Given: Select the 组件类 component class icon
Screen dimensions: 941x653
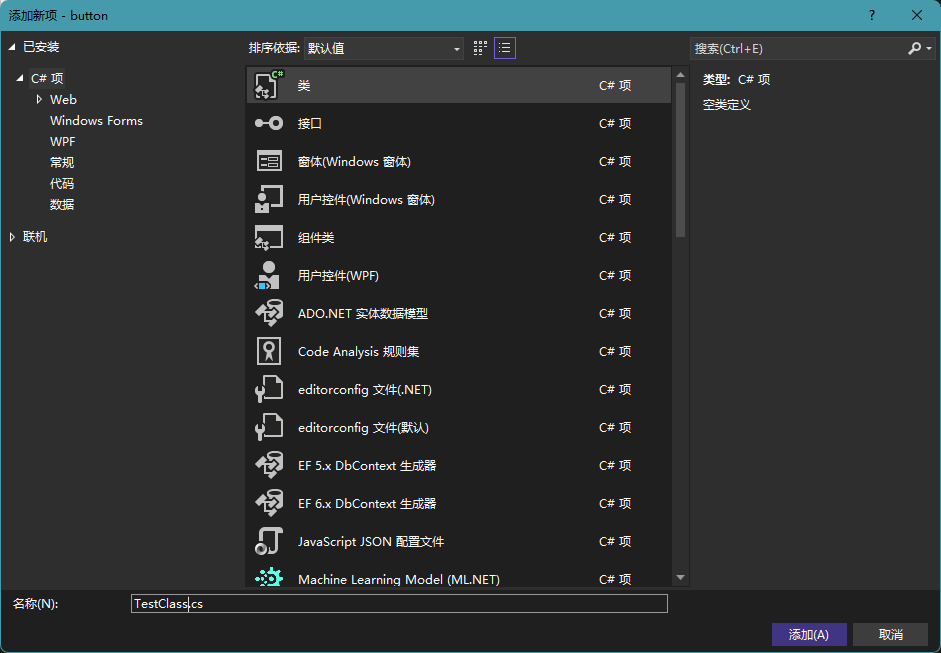Looking at the screenshot, I should tap(268, 237).
